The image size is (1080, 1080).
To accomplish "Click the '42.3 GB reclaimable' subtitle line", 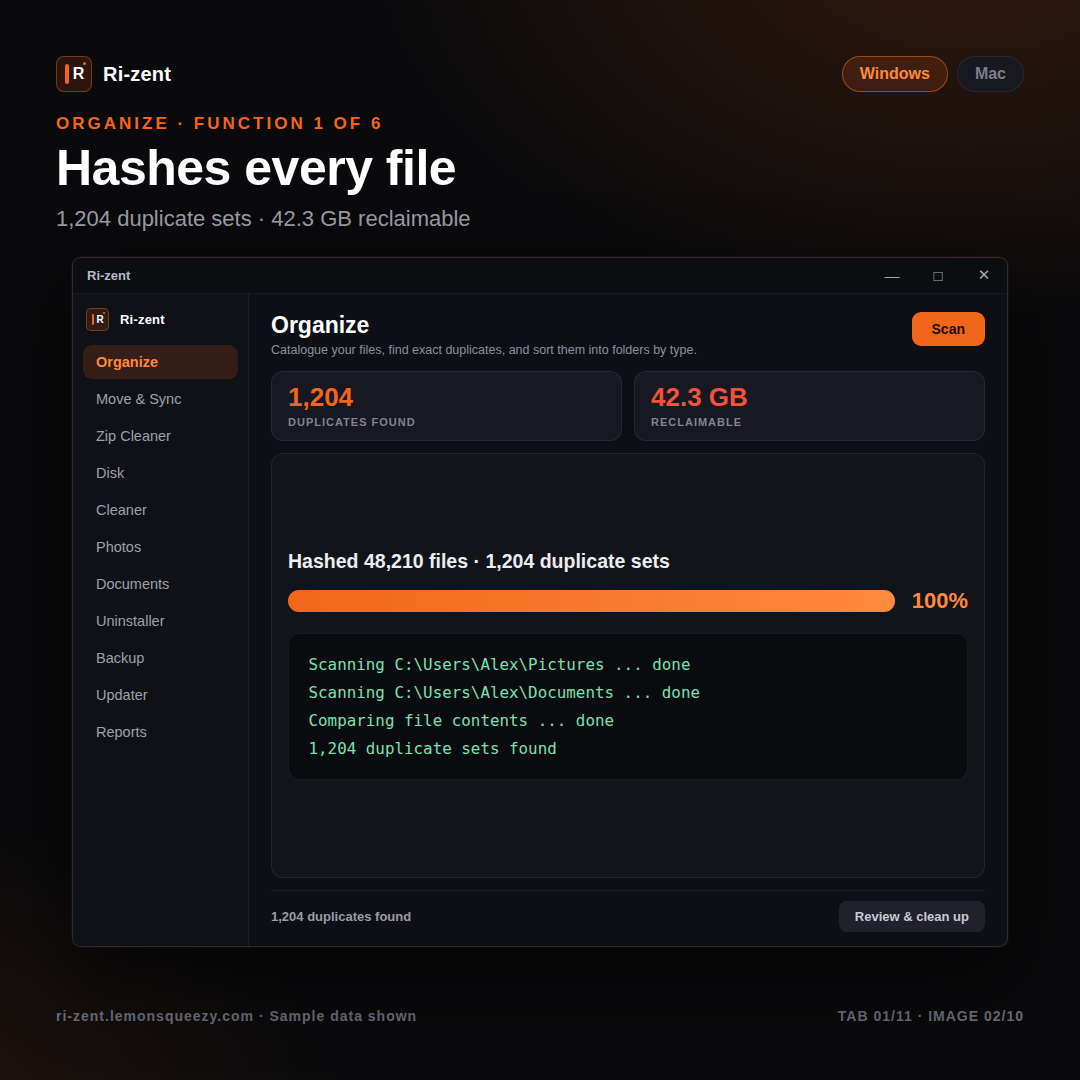I will click(263, 219).
